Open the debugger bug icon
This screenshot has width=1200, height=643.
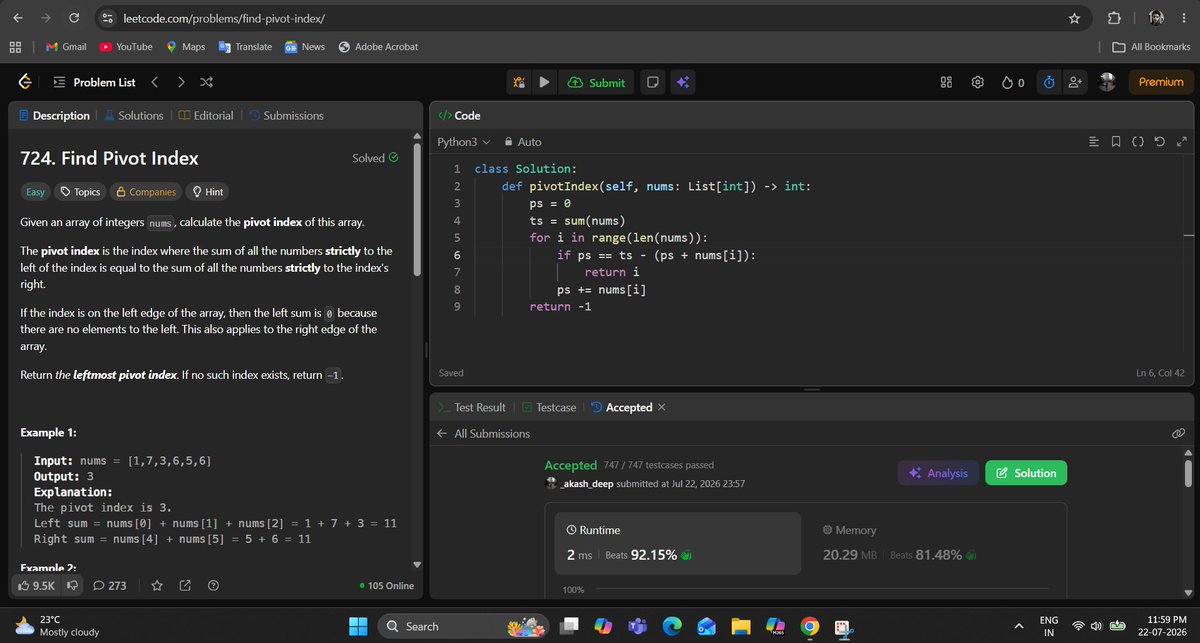tap(519, 83)
